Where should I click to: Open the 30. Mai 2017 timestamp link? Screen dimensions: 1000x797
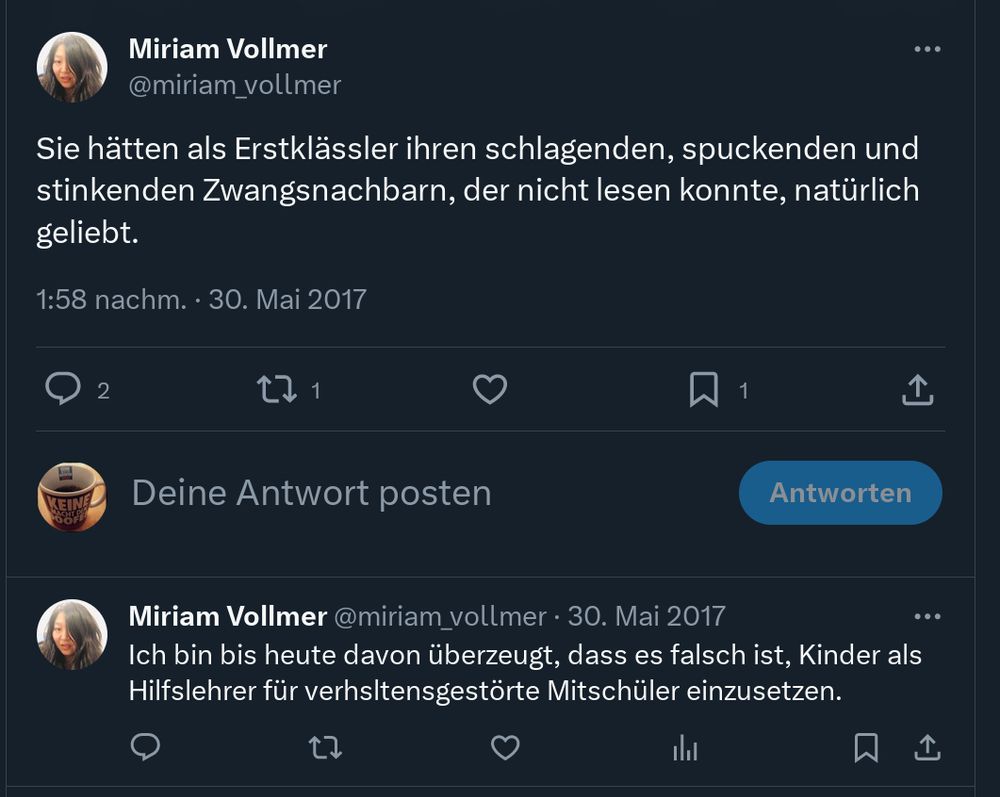coord(288,298)
